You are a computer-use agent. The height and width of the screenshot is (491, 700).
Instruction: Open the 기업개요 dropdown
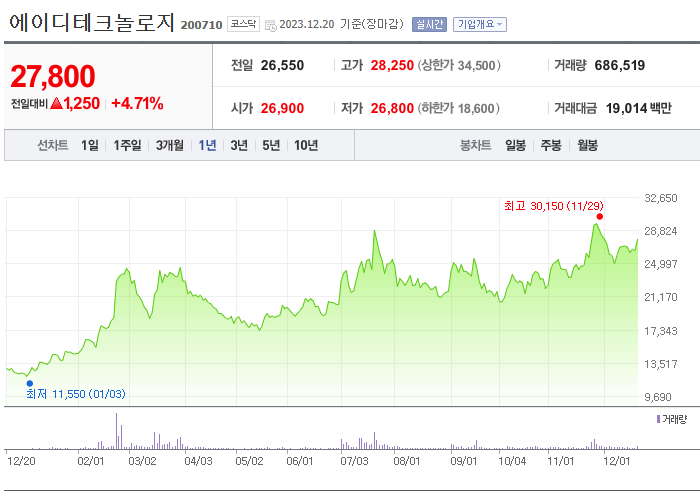480,24
